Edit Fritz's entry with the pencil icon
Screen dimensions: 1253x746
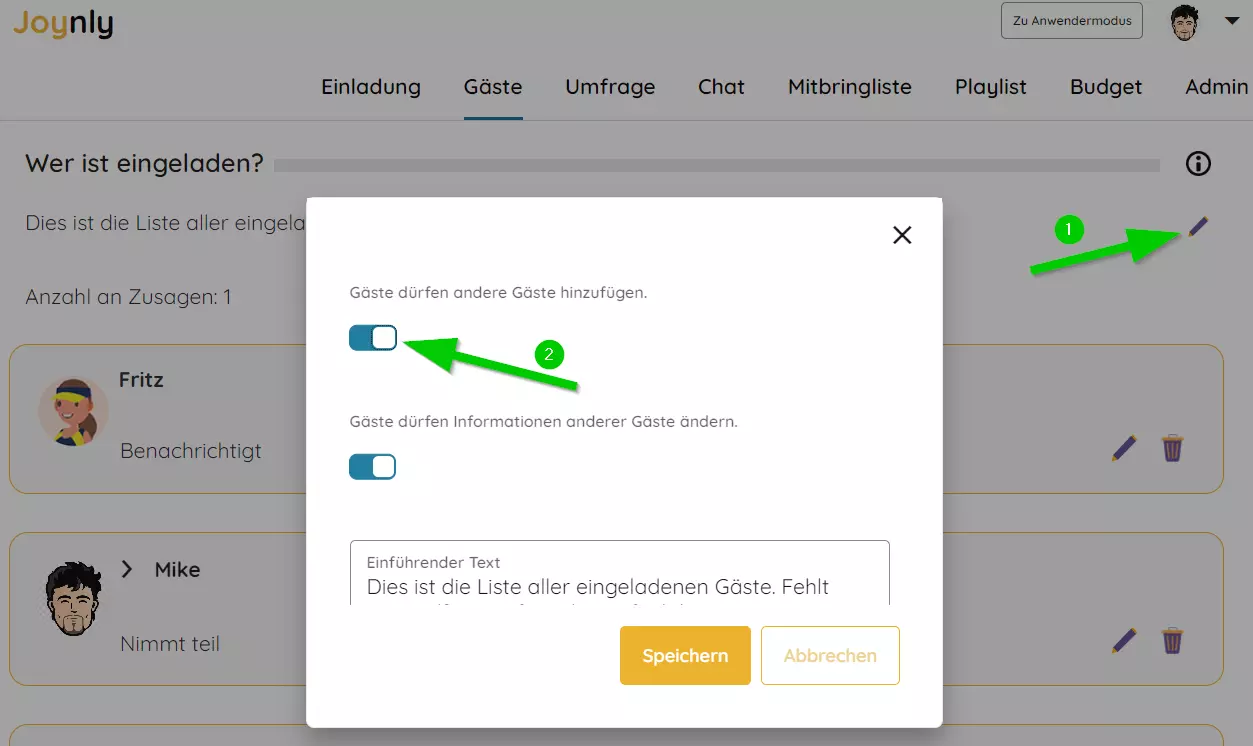click(x=1124, y=448)
